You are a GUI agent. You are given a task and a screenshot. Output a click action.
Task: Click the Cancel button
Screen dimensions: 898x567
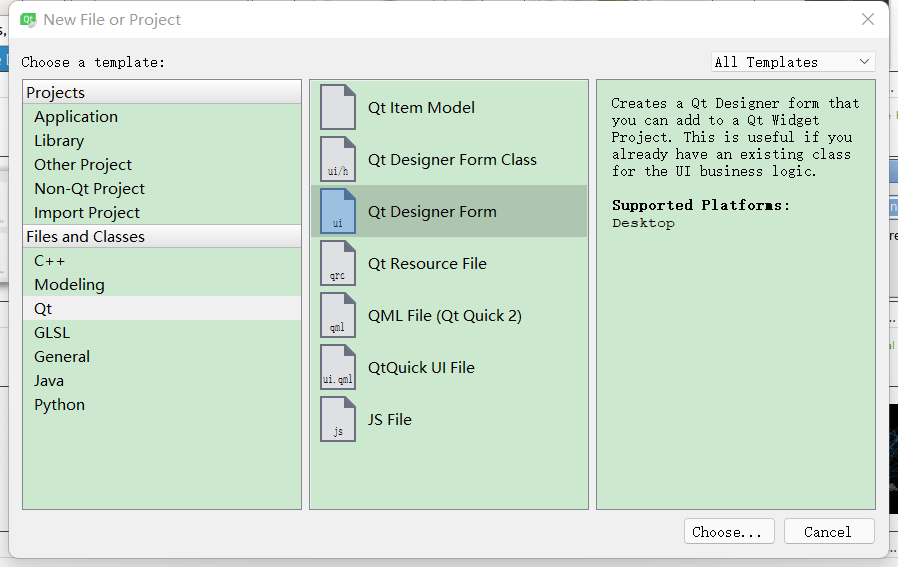(829, 531)
